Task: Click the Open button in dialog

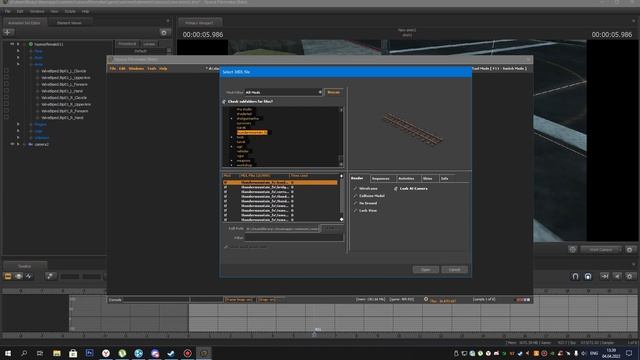Action: coord(426,270)
